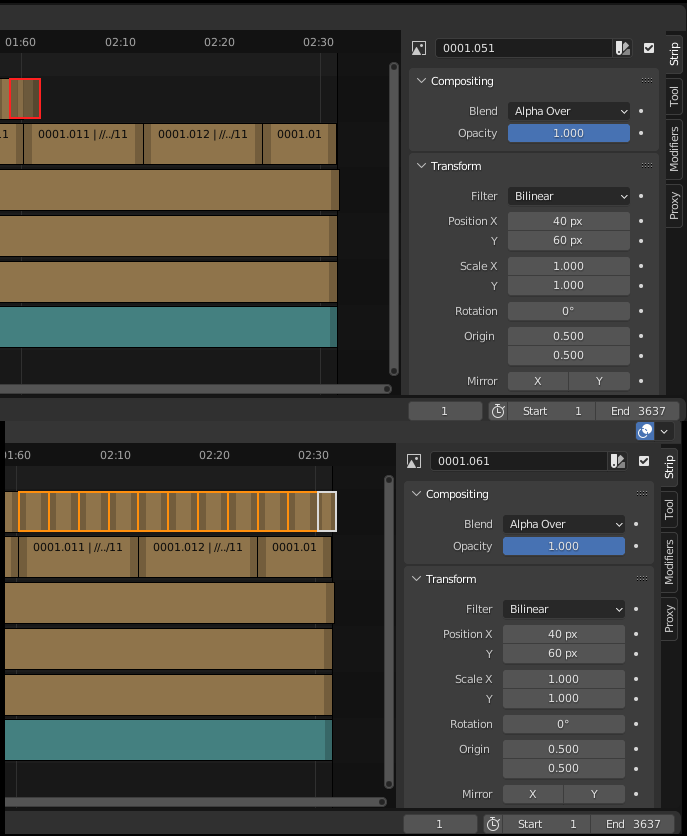This screenshot has width=687, height=836.
Task: Switch to Modifiers tab beside 0001.051 panel
Action: (x=674, y=149)
